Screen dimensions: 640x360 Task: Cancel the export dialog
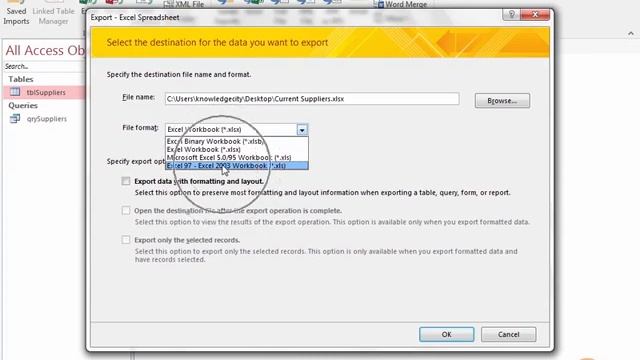click(x=508, y=334)
